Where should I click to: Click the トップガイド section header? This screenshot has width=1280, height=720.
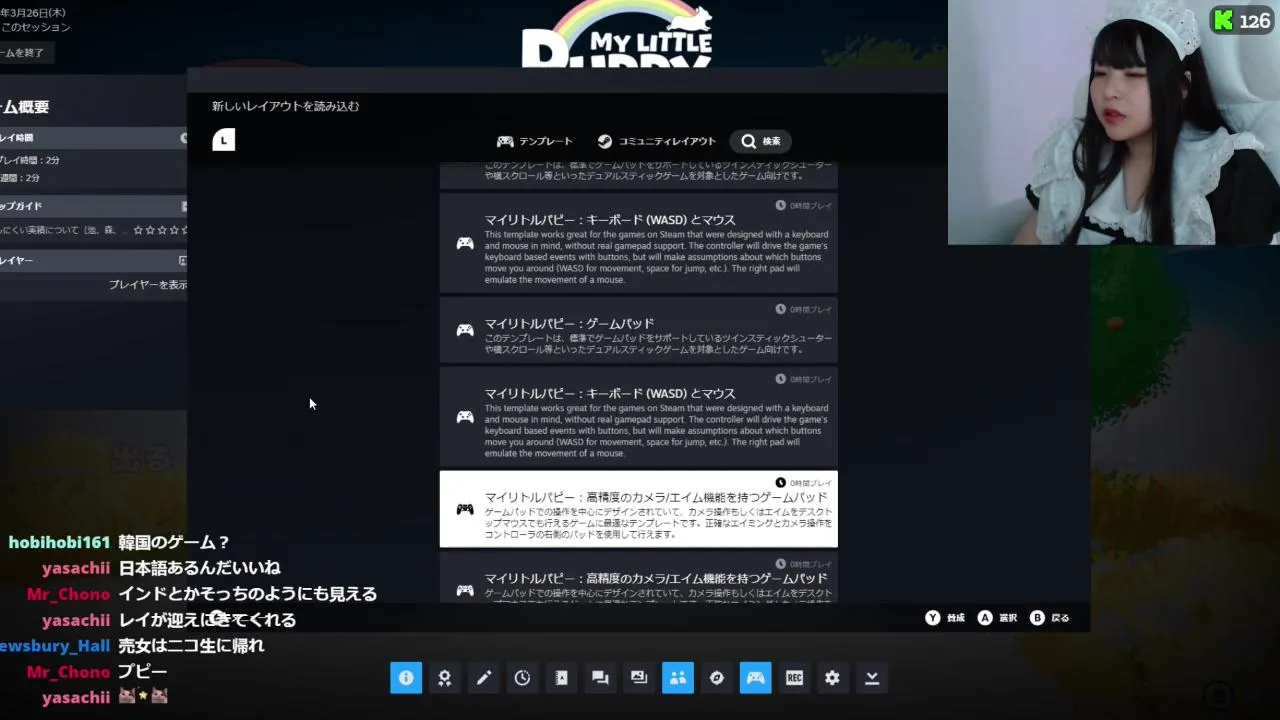coord(94,206)
